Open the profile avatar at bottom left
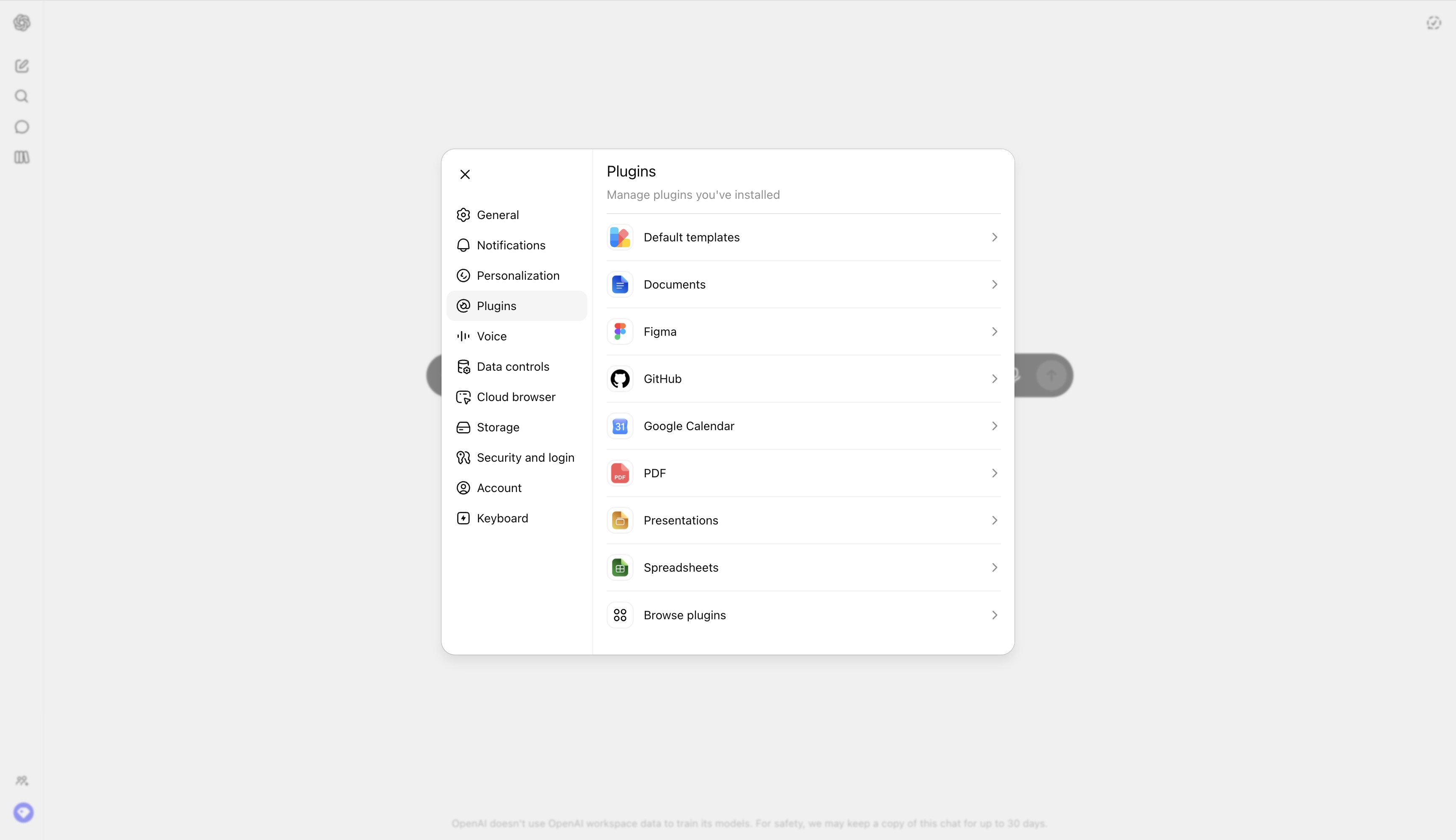Image resolution: width=1456 pixels, height=840 pixels. point(24,812)
